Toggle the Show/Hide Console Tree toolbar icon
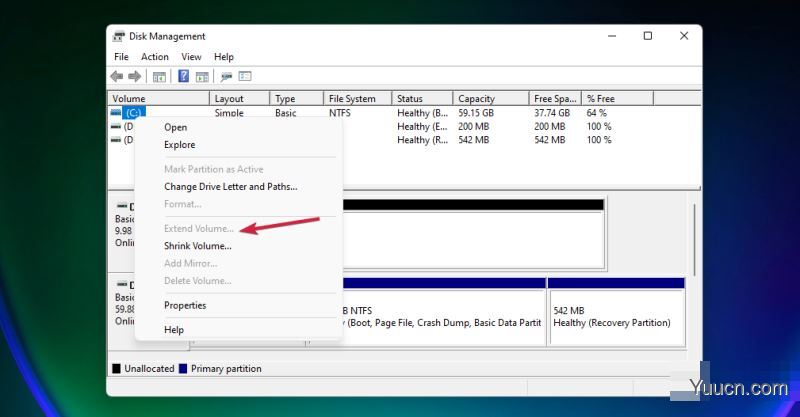This screenshot has width=800, height=417. point(159,77)
